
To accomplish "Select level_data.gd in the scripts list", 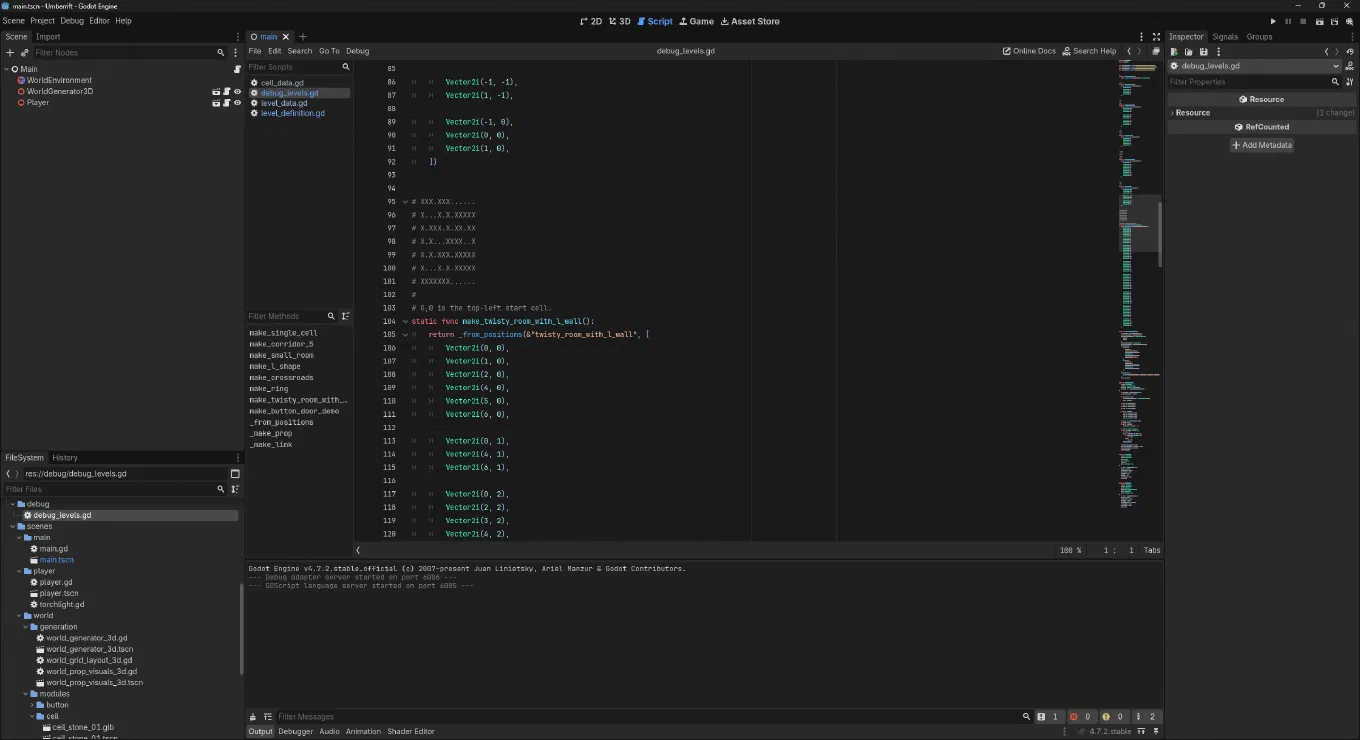I will click(x=284, y=103).
